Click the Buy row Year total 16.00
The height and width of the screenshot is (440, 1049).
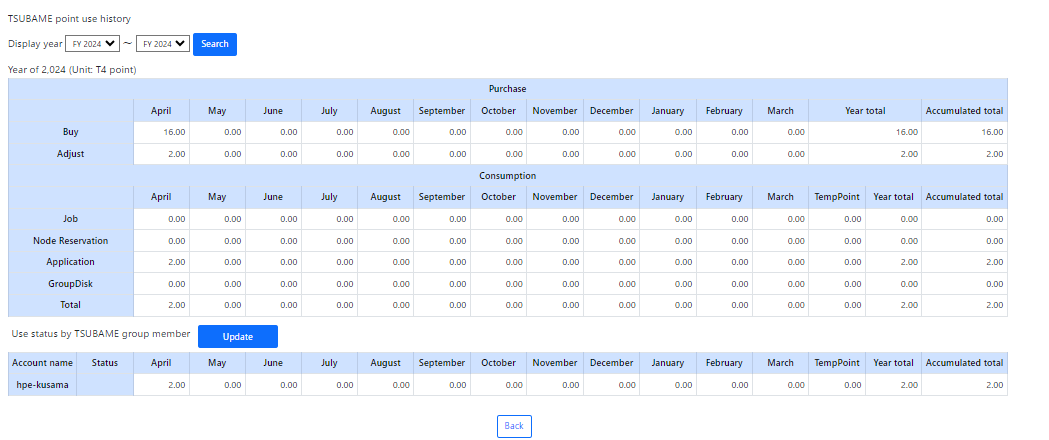coord(865,132)
